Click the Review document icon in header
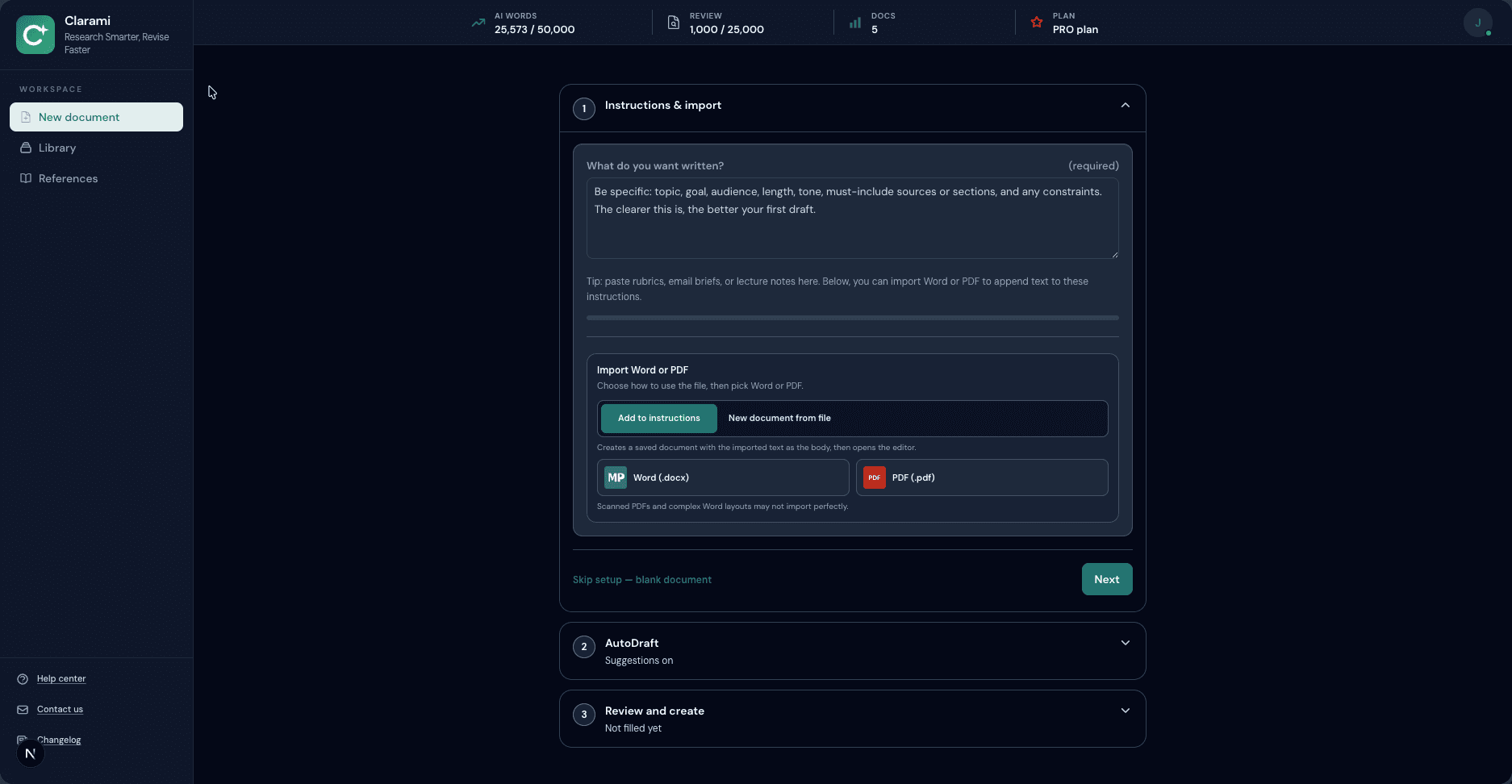 [x=673, y=23]
